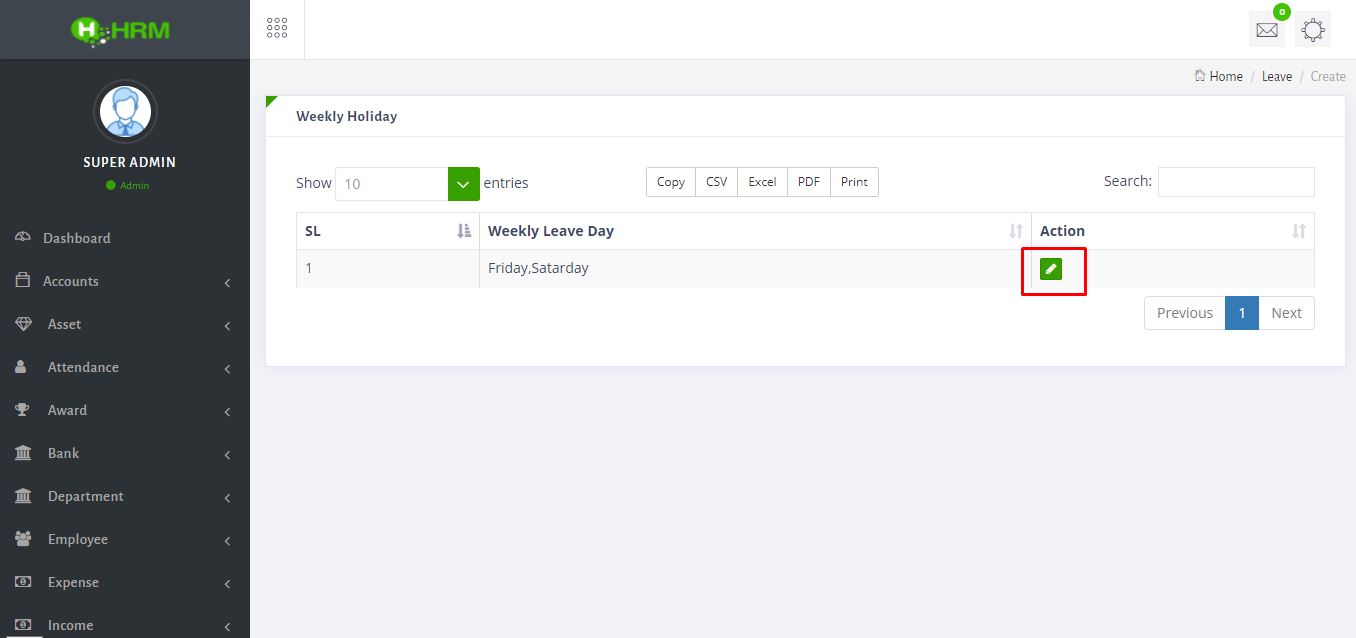1356x638 pixels.
Task: Open the Leave breadcrumb item
Action: click(1277, 76)
